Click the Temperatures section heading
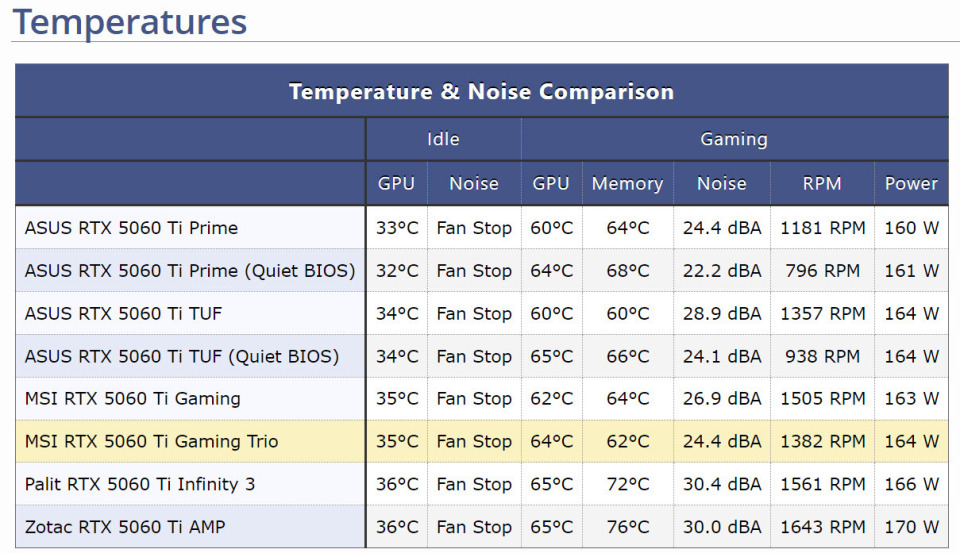 coord(130,22)
